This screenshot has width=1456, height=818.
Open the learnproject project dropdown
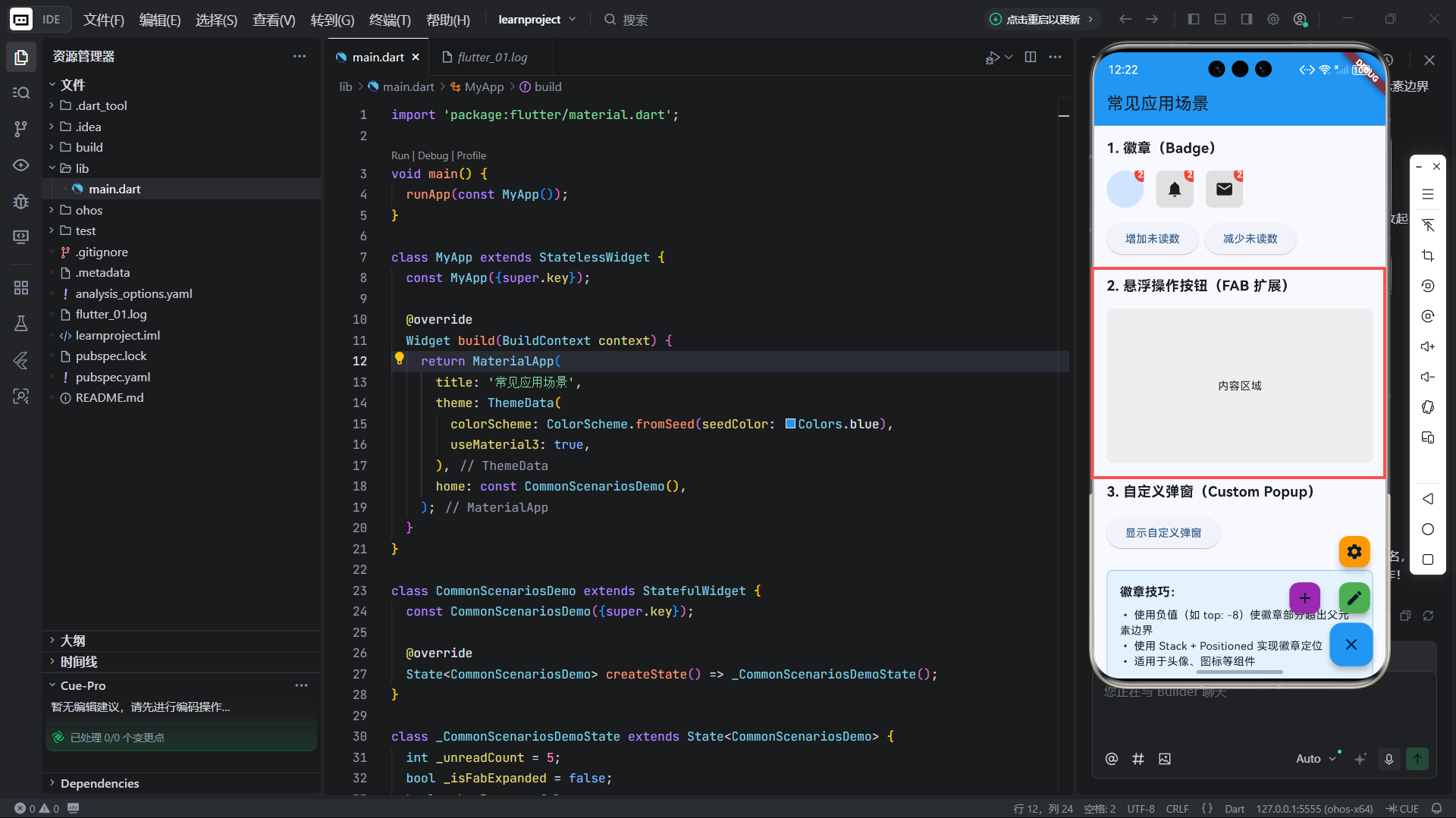[x=536, y=19]
